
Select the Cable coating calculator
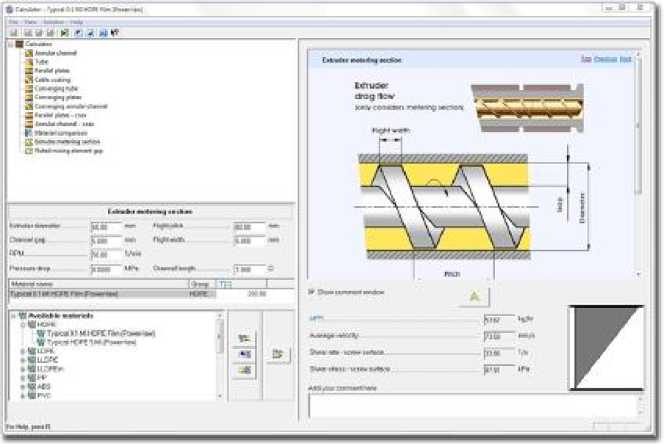coord(52,80)
